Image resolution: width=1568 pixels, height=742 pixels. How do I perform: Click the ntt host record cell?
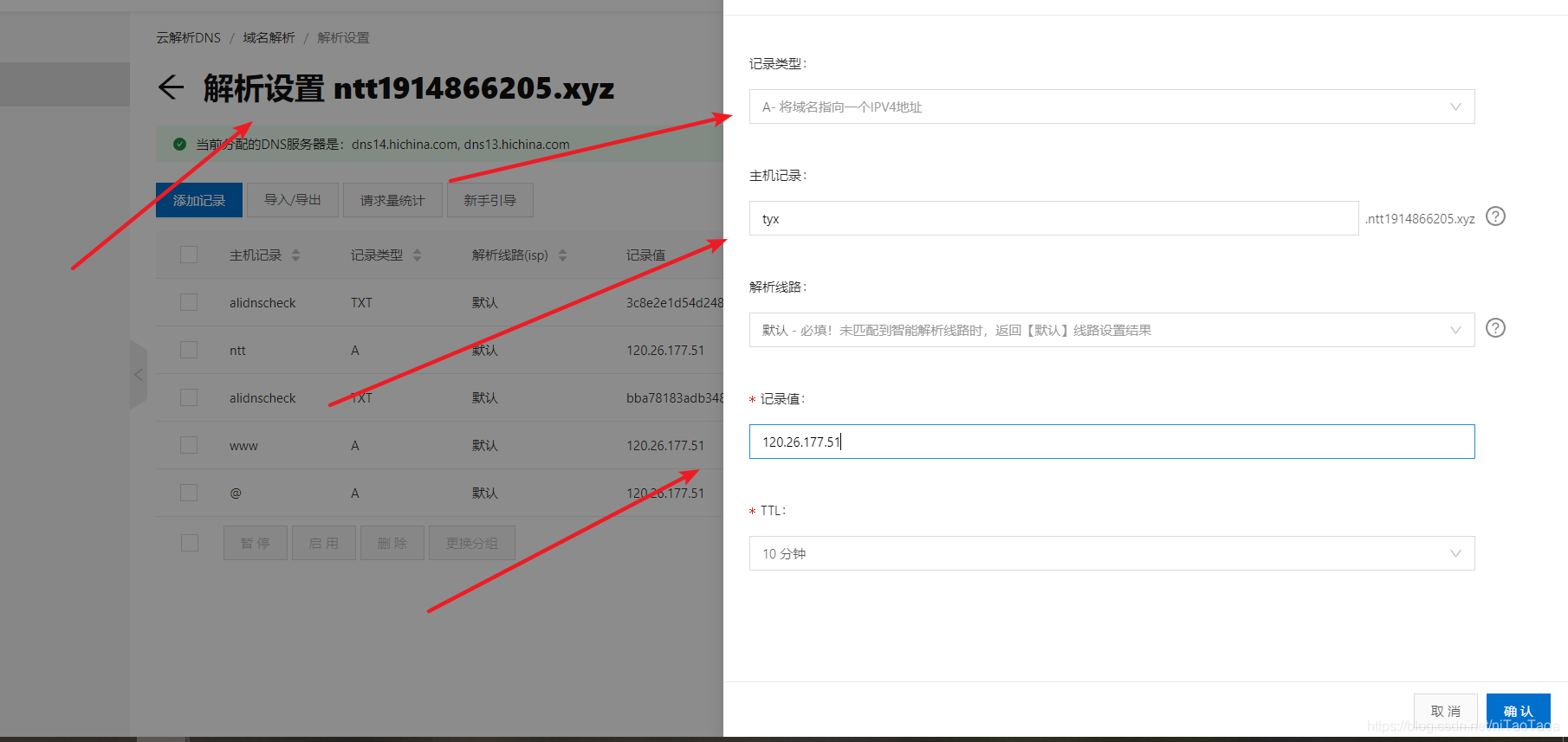[x=237, y=351]
